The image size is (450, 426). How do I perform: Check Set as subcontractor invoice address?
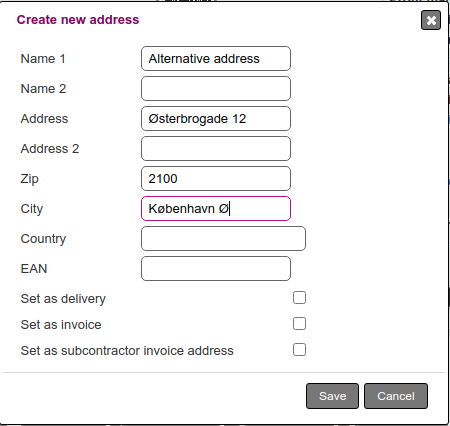pyautogui.click(x=299, y=350)
